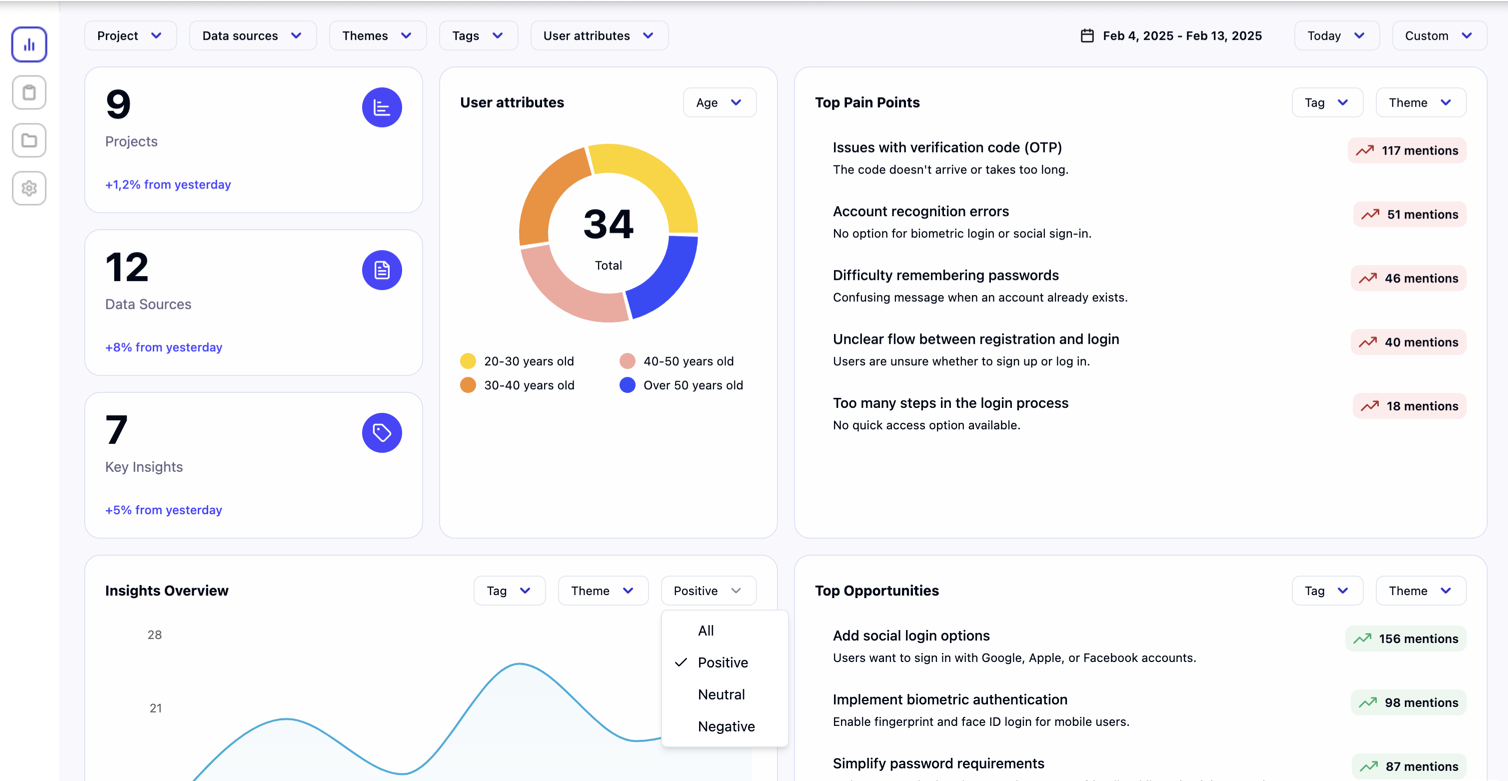Click the tag icon on the Key Insights card
The height and width of the screenshot is (781, 1508).
tap(382, 433)
